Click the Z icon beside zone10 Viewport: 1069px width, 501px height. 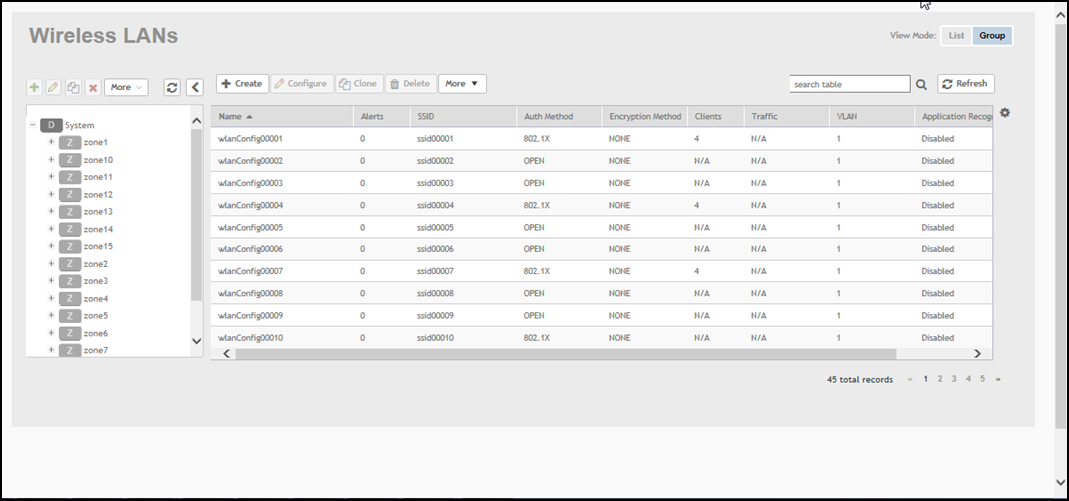point(70,160)
